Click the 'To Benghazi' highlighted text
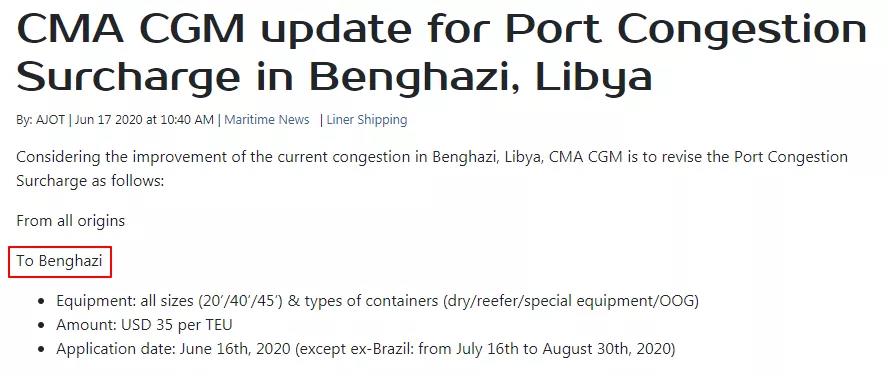 [59, 261]
